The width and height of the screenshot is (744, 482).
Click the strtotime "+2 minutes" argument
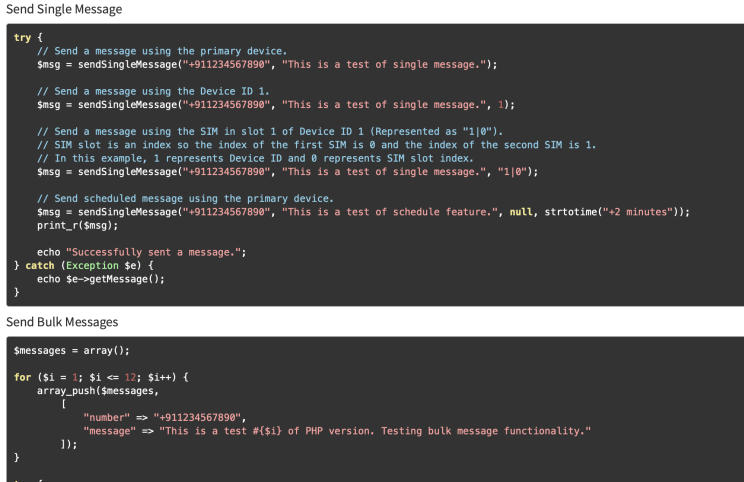(x=638, y=212)
